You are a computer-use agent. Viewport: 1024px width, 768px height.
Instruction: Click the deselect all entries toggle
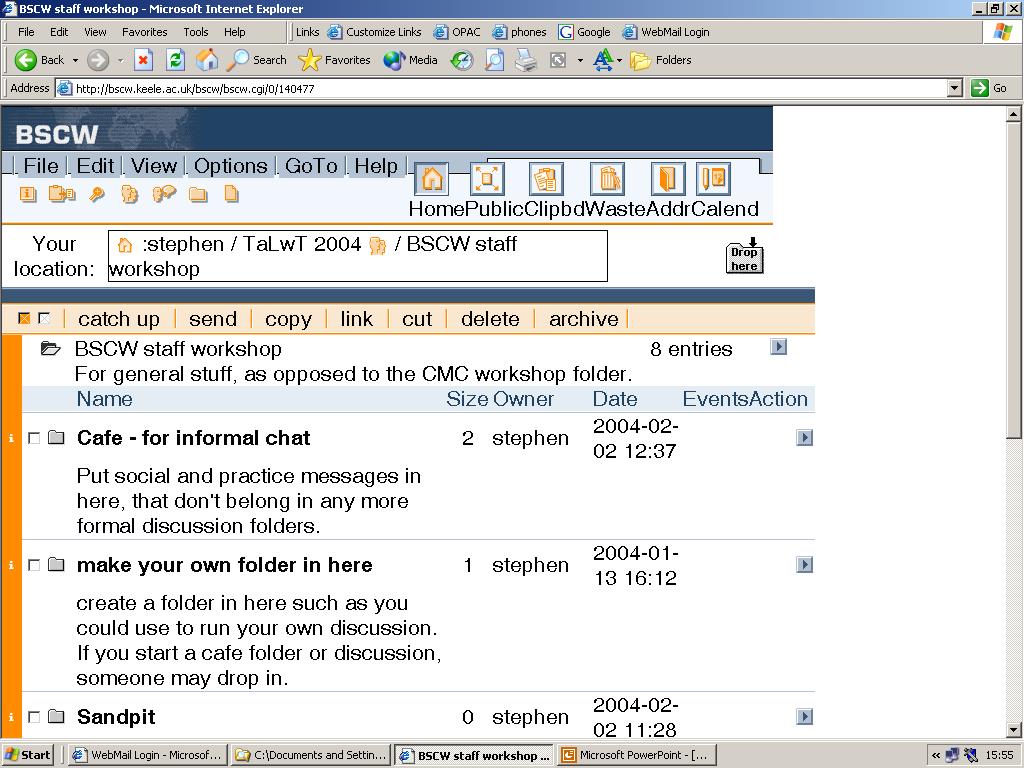click(44, 319)
